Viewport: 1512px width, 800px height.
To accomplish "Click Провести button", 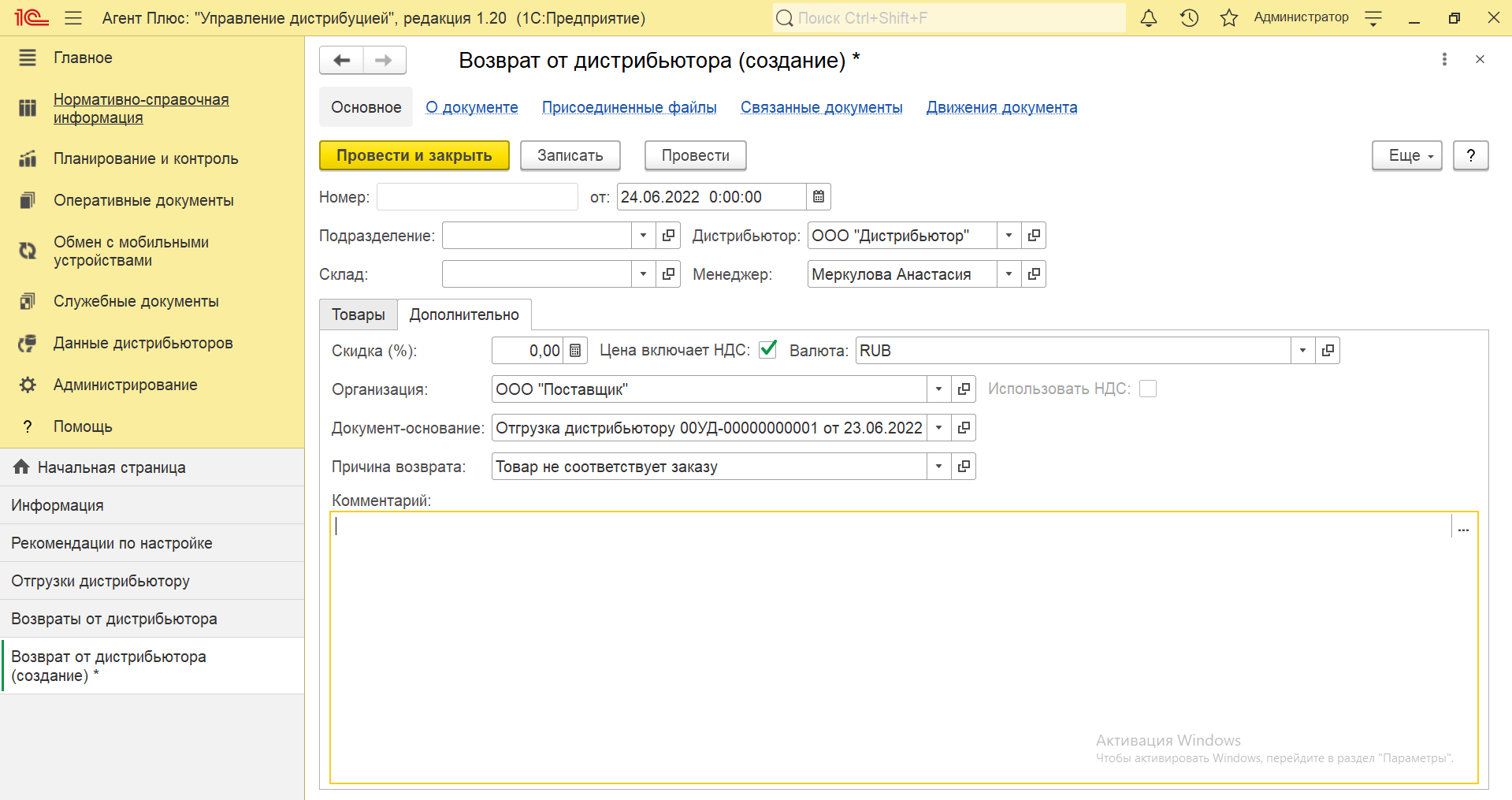I will pyautogui.click(x=696, y=155).
